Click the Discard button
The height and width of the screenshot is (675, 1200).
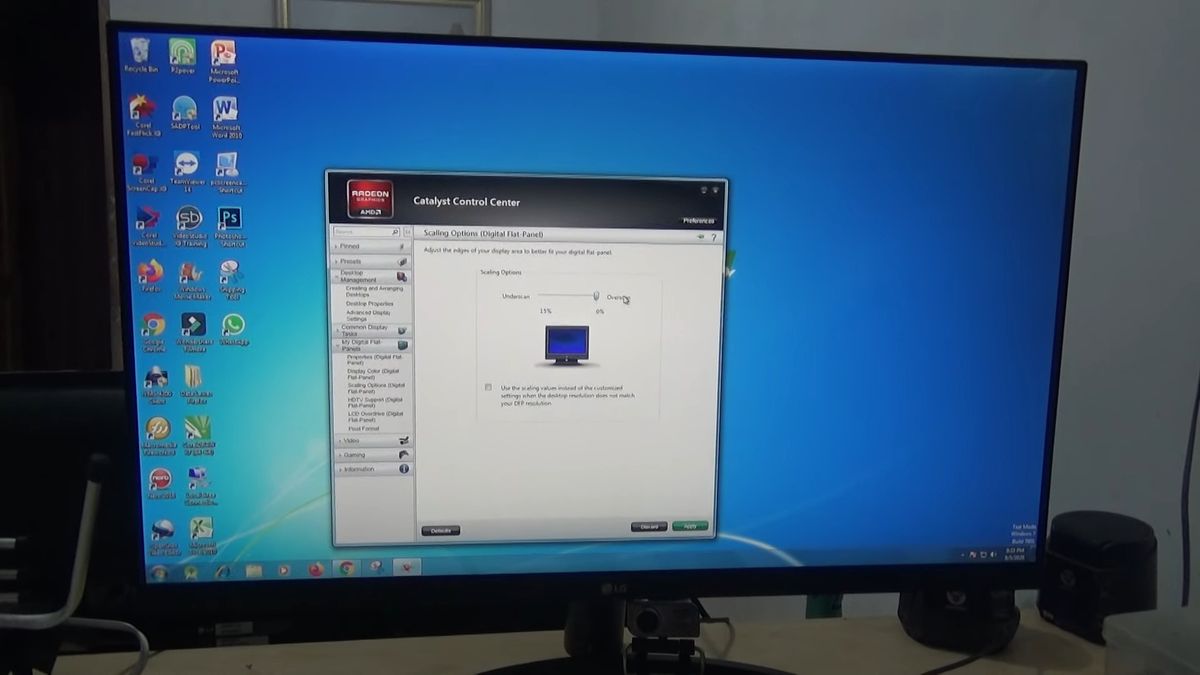649,526
